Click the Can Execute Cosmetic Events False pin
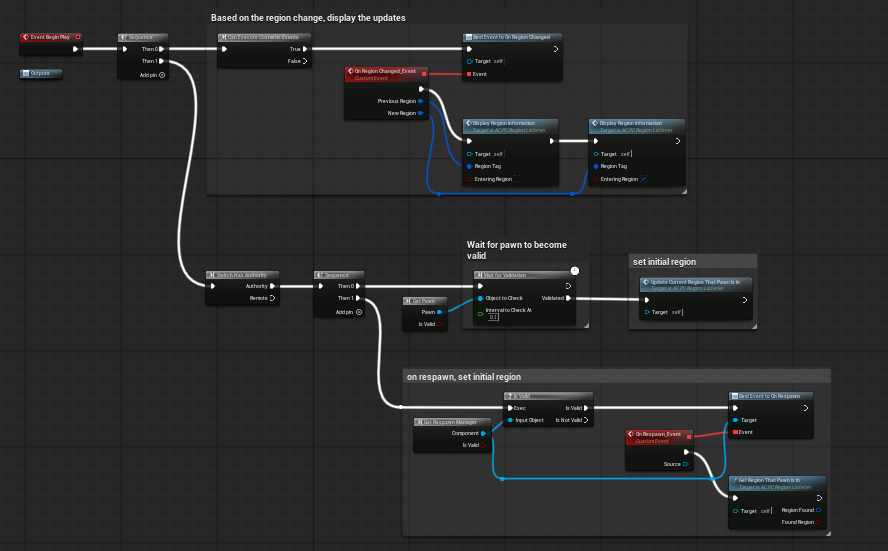888x551 pixels. click(304, 61)
